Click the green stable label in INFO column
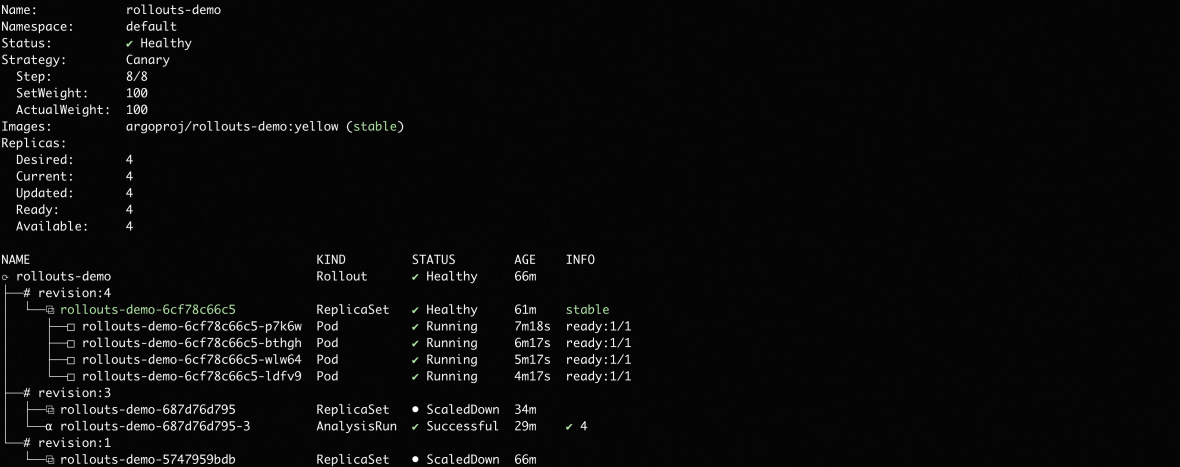Image resolution: width=1180 pixels, height=467 pixels. click(x=587, y=310)
